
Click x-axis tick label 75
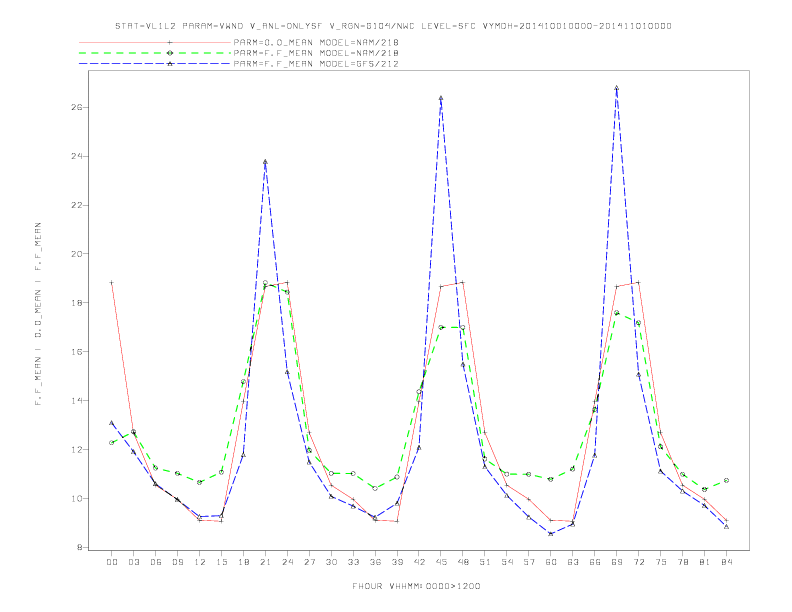coord(661,562)
